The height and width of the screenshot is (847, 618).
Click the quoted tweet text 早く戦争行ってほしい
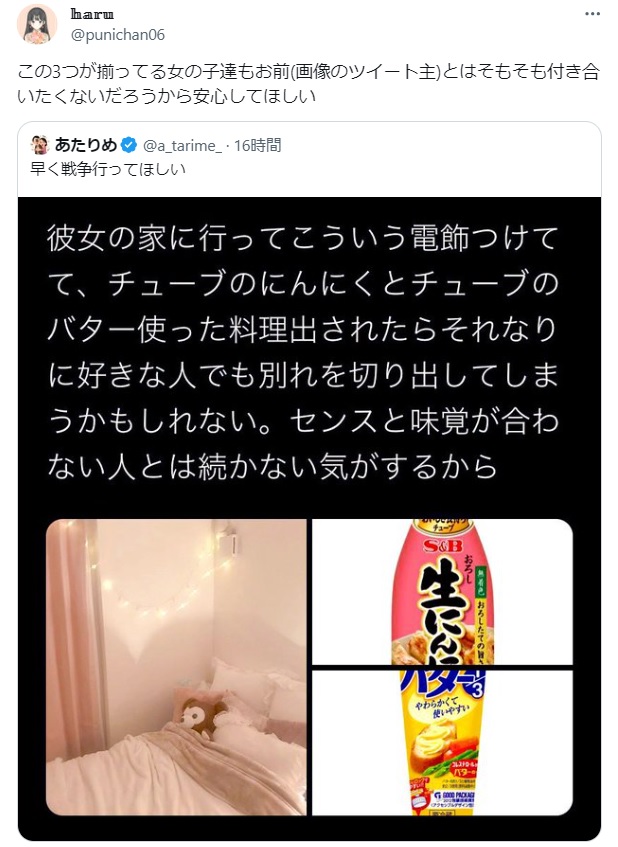[x=108, y=169]
